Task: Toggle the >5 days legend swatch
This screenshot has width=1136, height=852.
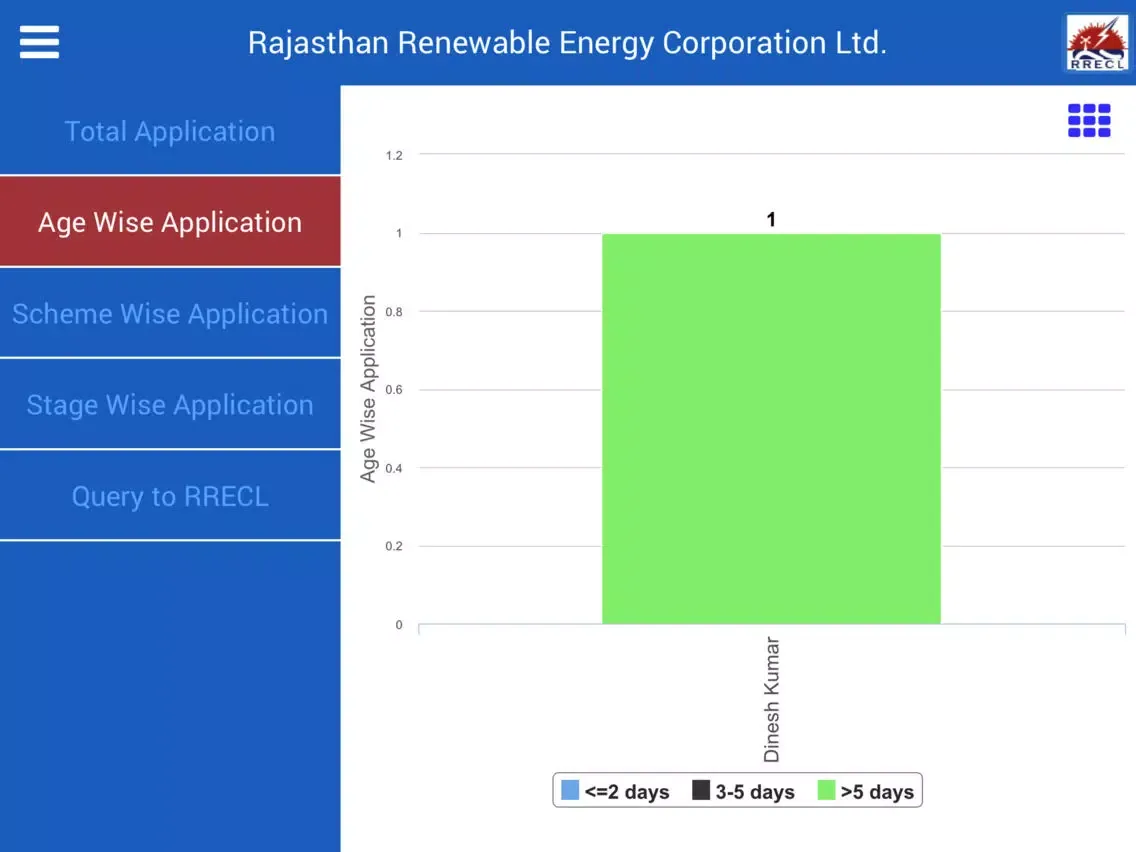Action: coord(826,790)
